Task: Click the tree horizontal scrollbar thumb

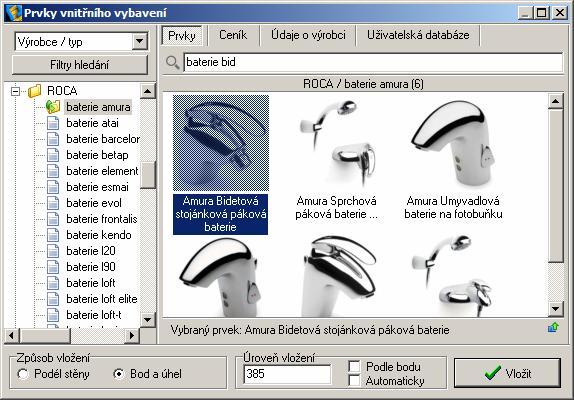Action: (x=45, y=335)
